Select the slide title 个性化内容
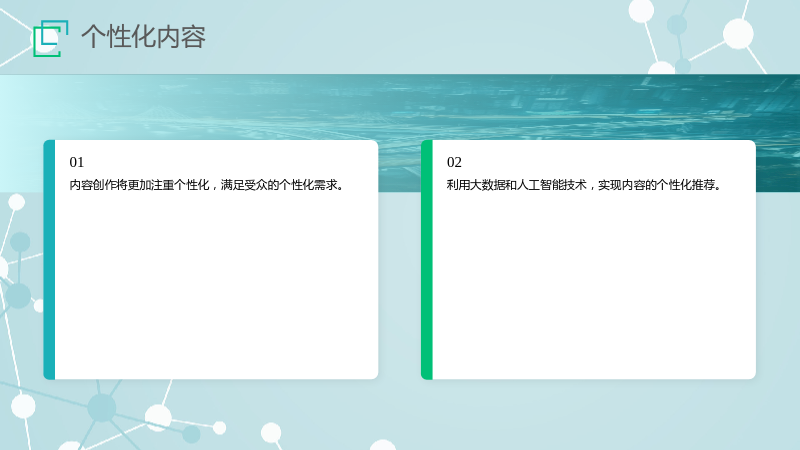This screenshot has height=450, width=800. tap(143, 37)
